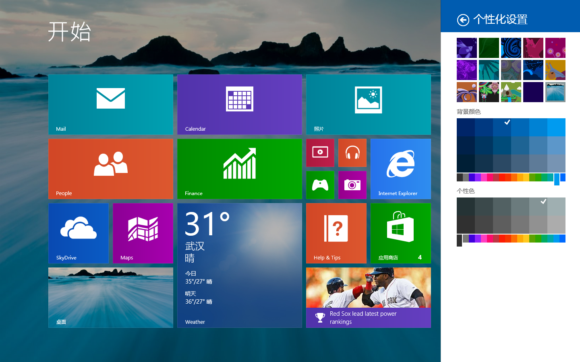Screen dimensions: 580x362
Task: Launch the People tile
Action: [x=111, y=169]
